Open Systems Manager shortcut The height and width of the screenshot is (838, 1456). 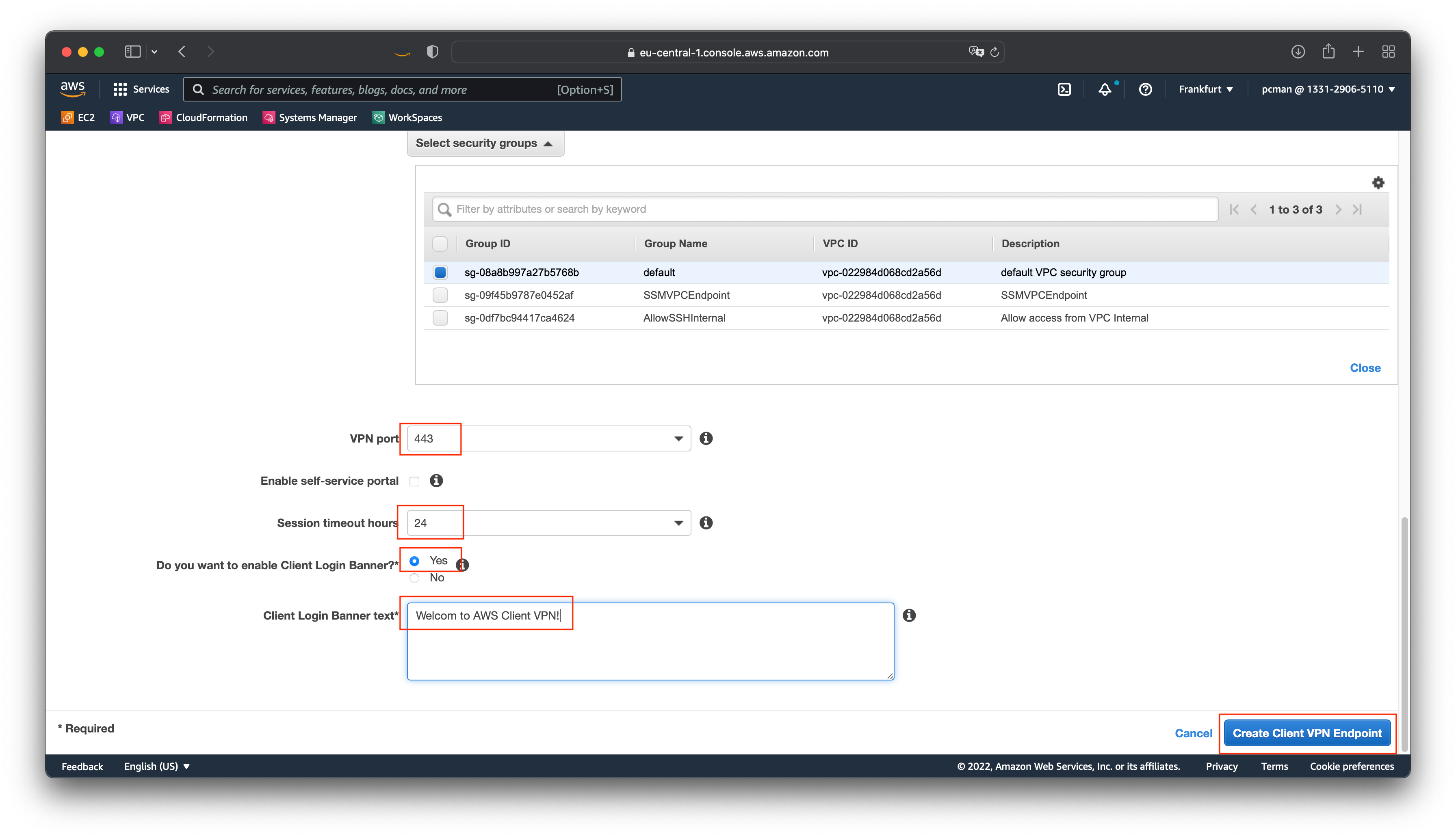point(310,117)
